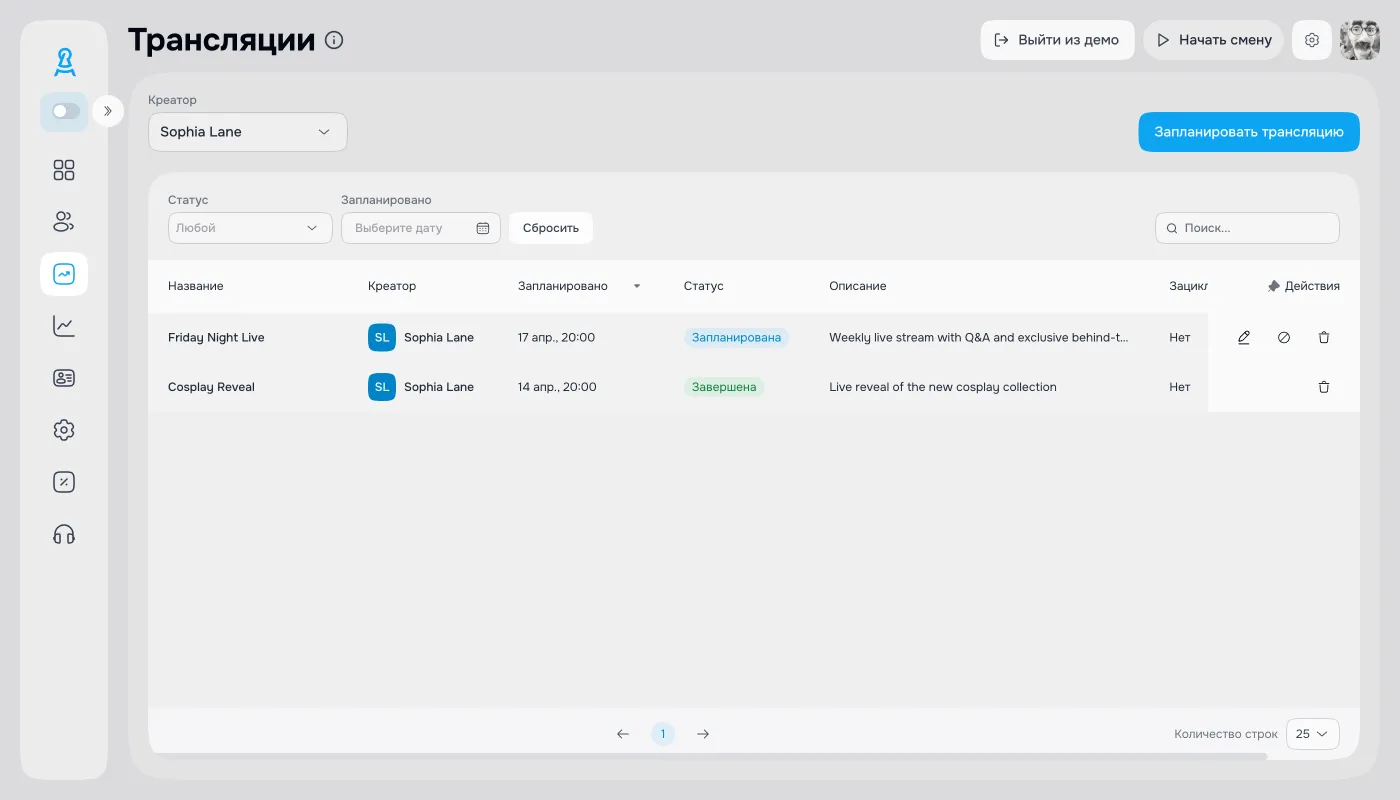Delete the Cosplay Reveal stream

coord(1324,387)
